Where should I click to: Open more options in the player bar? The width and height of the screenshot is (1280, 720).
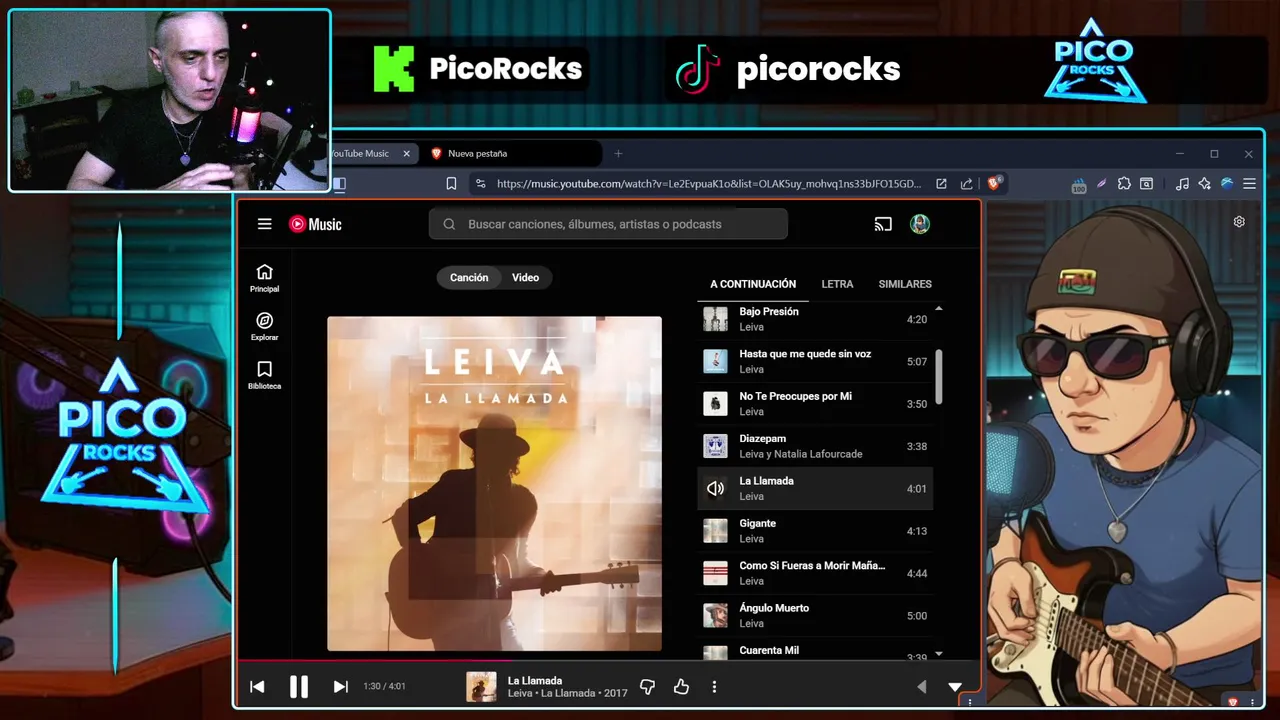pos(714,687)
